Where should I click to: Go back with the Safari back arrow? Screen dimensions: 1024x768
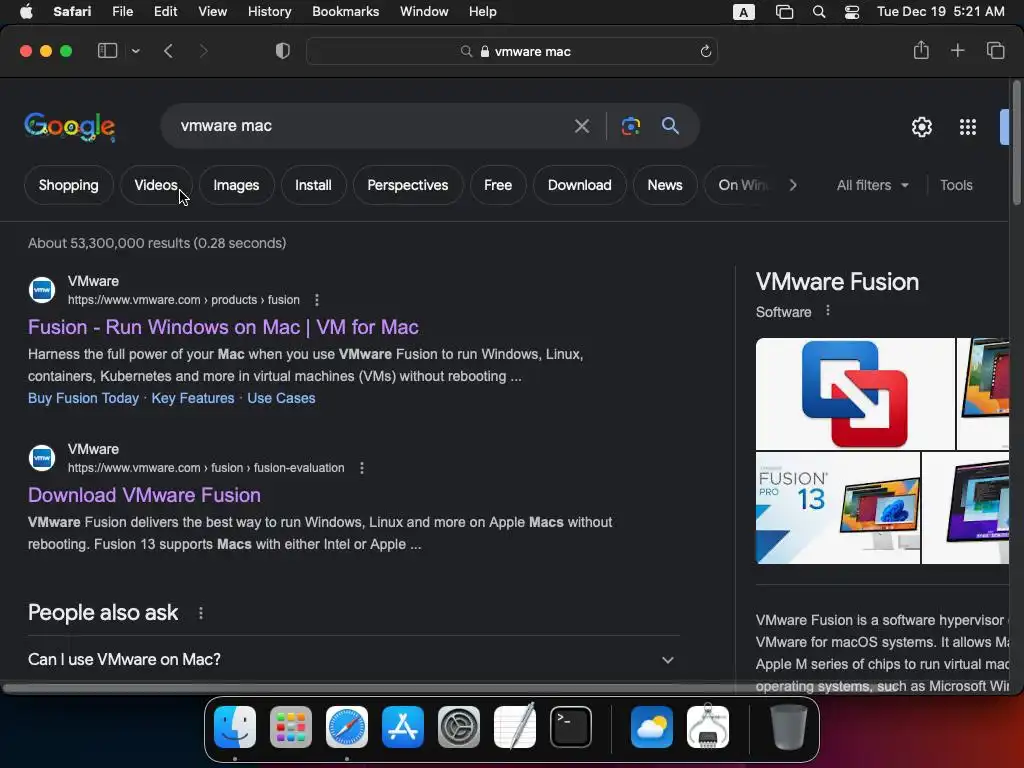pos(168,51)
